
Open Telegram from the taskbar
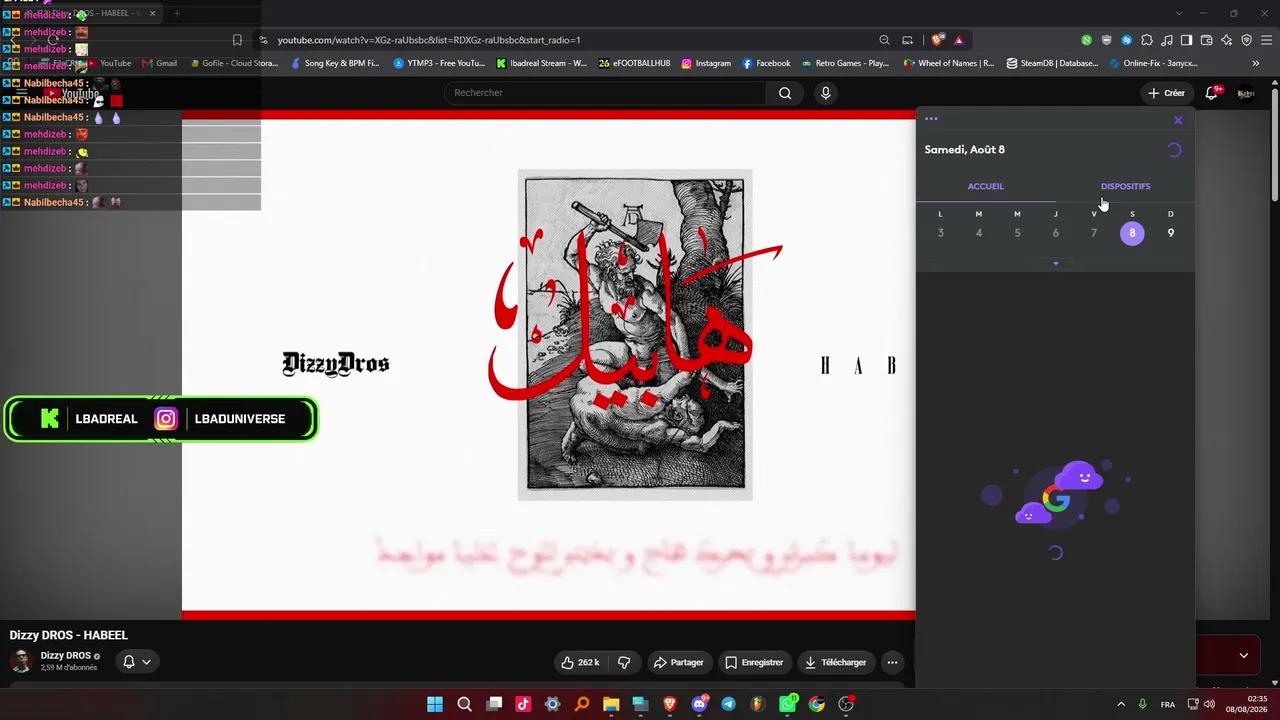pos(728,704)
